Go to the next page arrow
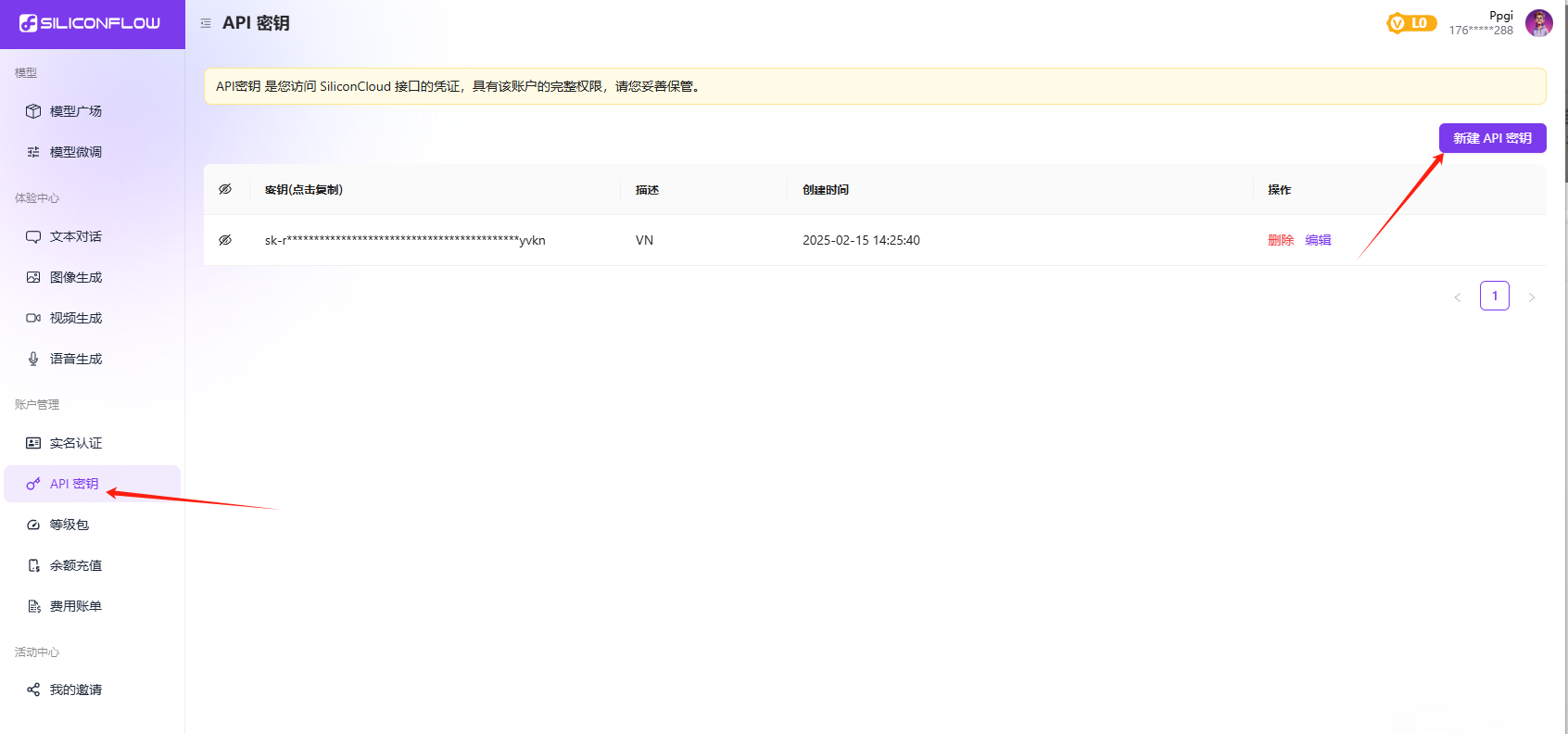Image resolution: width=1568 pixels, height=734 pixels. 1531,297
